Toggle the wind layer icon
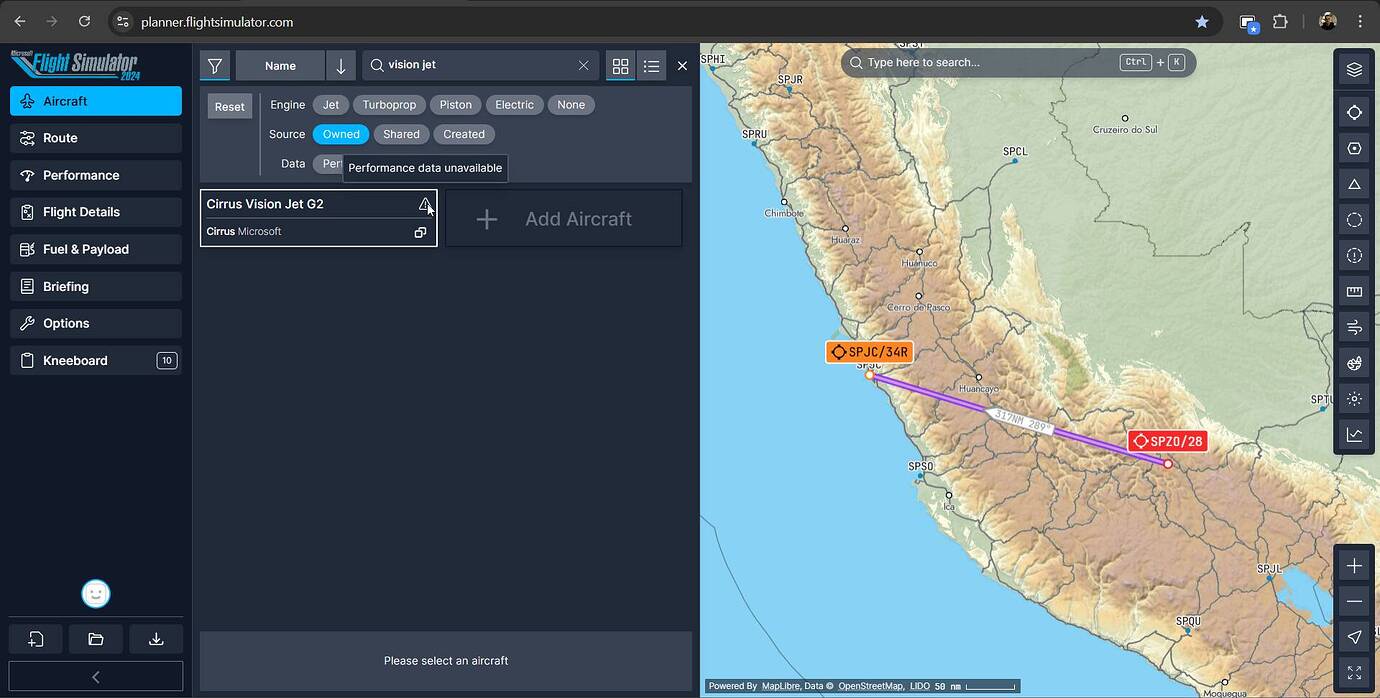 click(1354, 327)
